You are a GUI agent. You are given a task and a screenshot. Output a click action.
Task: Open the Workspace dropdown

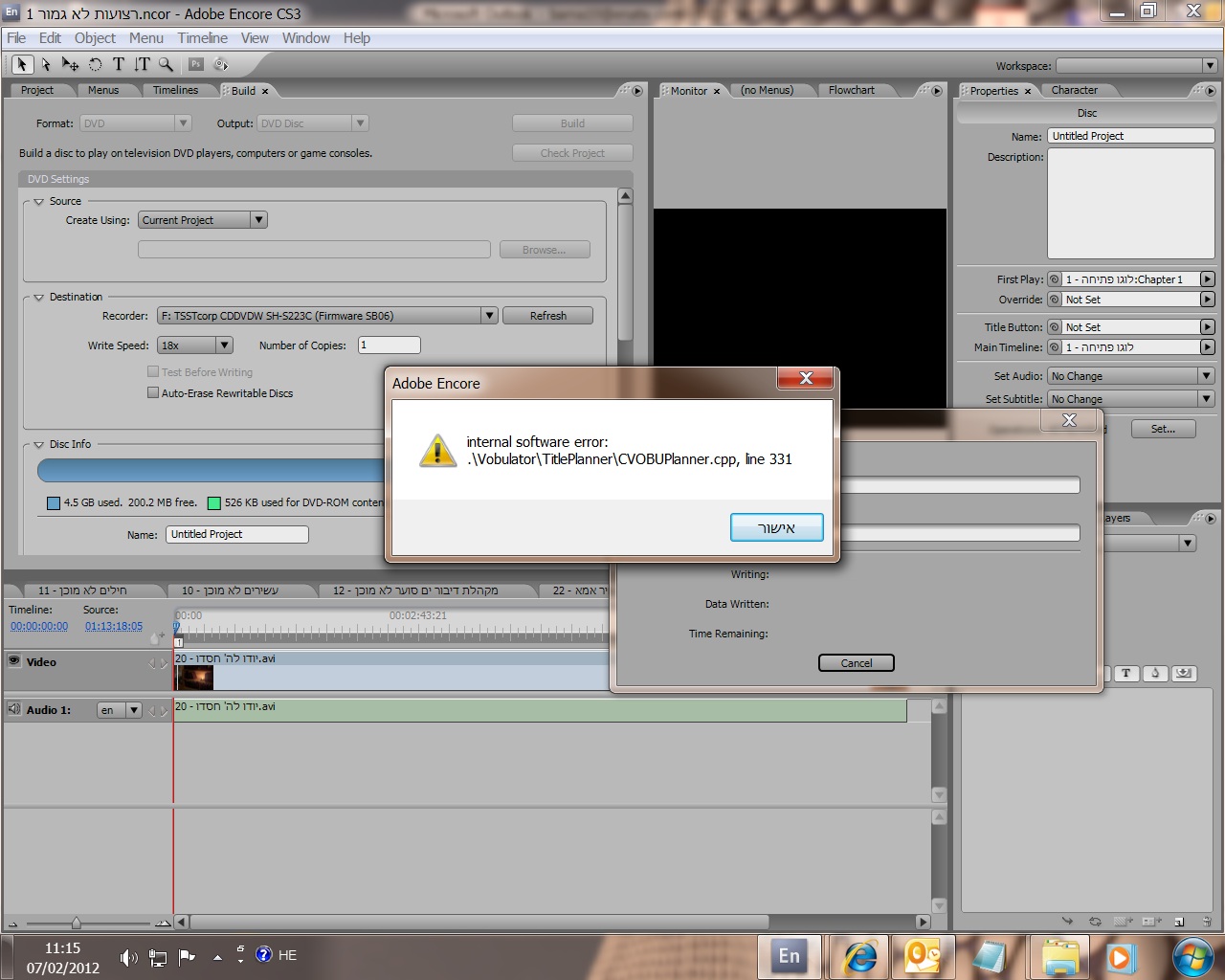[1136, 66]
